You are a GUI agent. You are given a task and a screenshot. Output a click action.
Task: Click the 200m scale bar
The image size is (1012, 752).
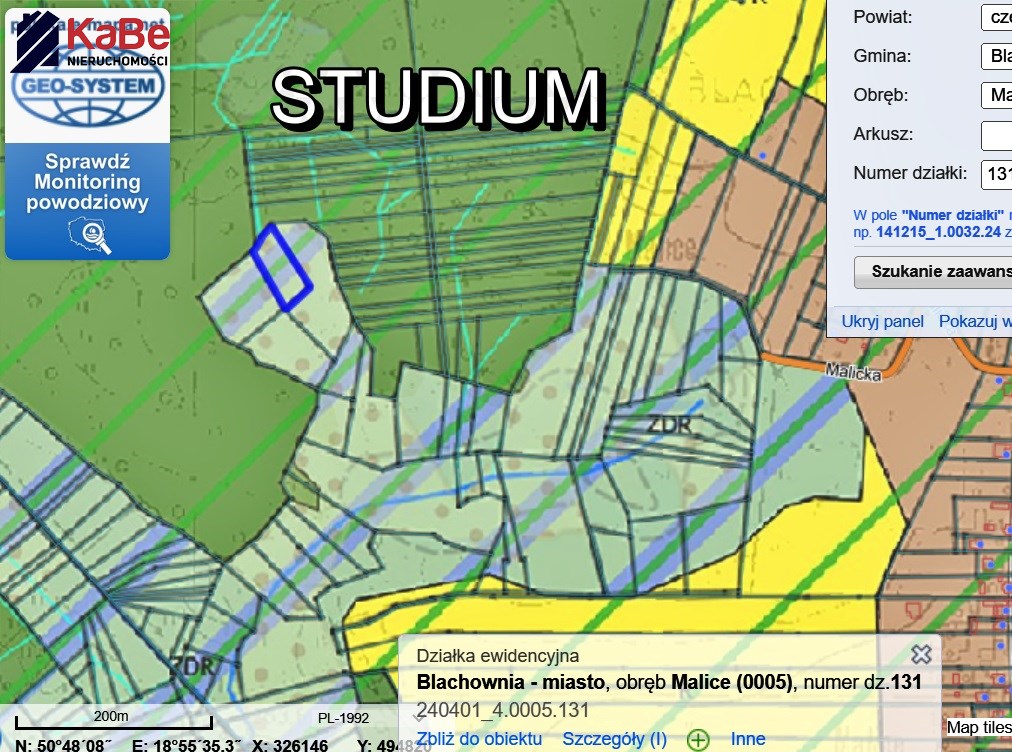click(114, 721)
